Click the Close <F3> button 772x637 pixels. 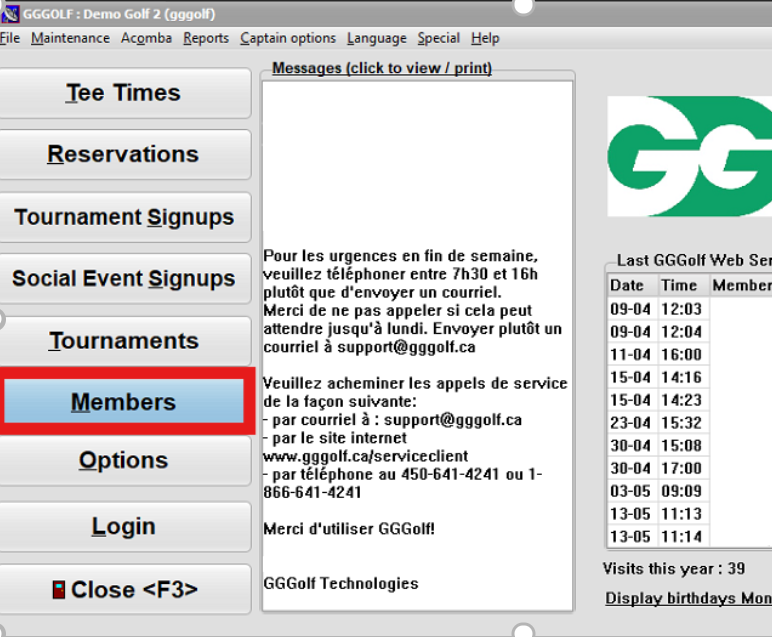124,589
